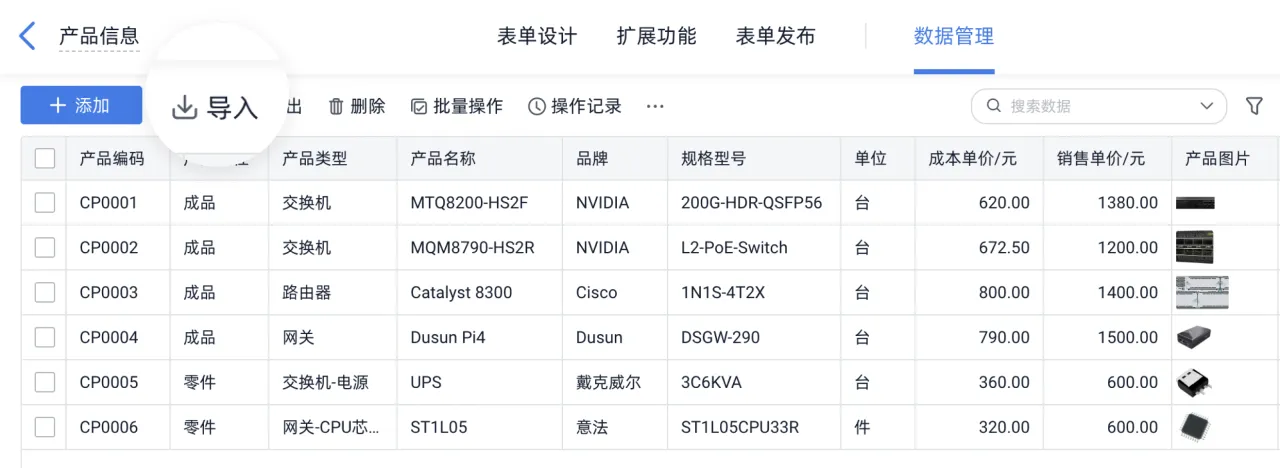Click the magnifier icon in search box
Image resolution: width=1280 pixels, height=468 pixels.
[994, 106]
